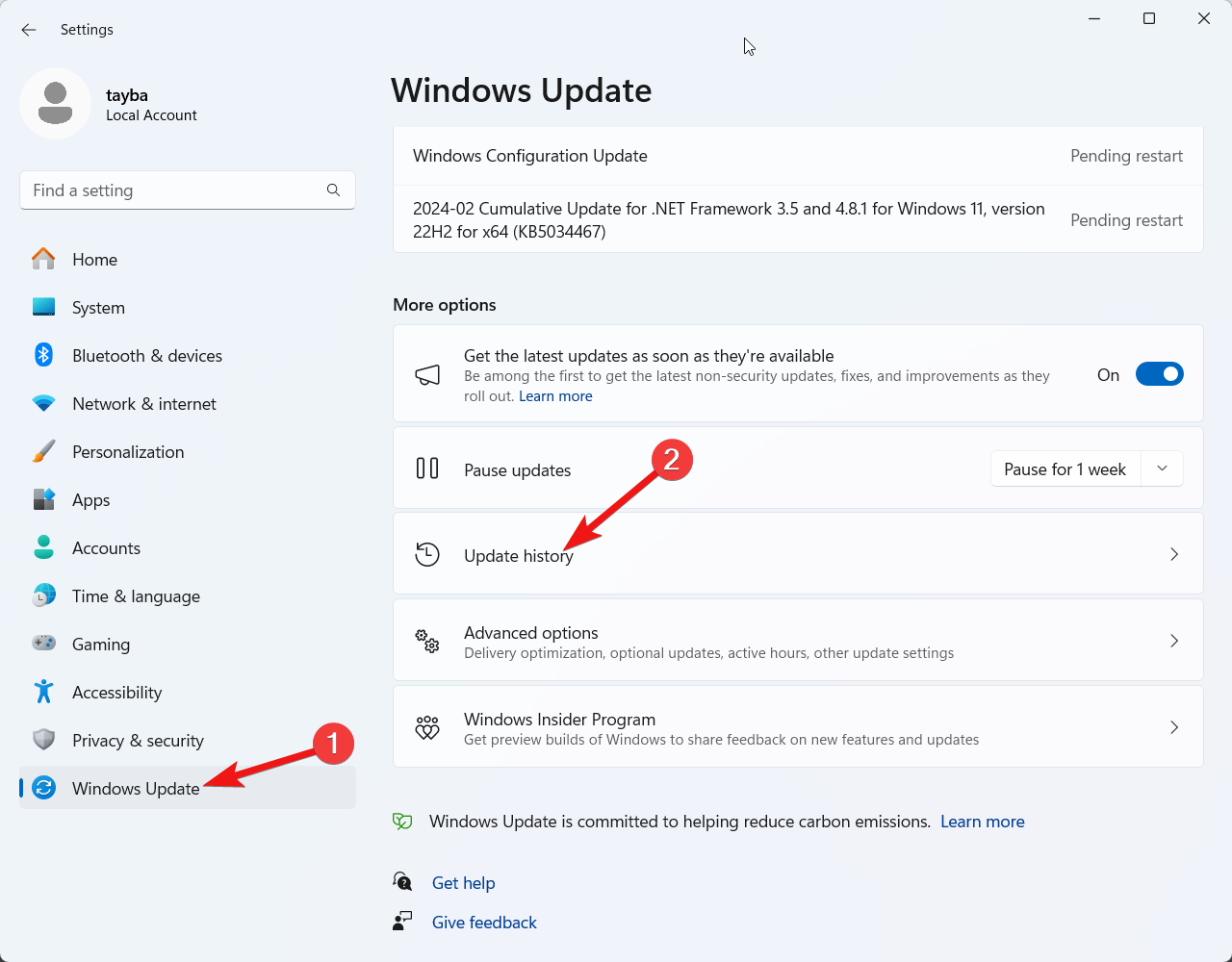Click the Update history clock icon
Image resolution: width=1232 pixels, height=962 pixels.
coord(427,554)
